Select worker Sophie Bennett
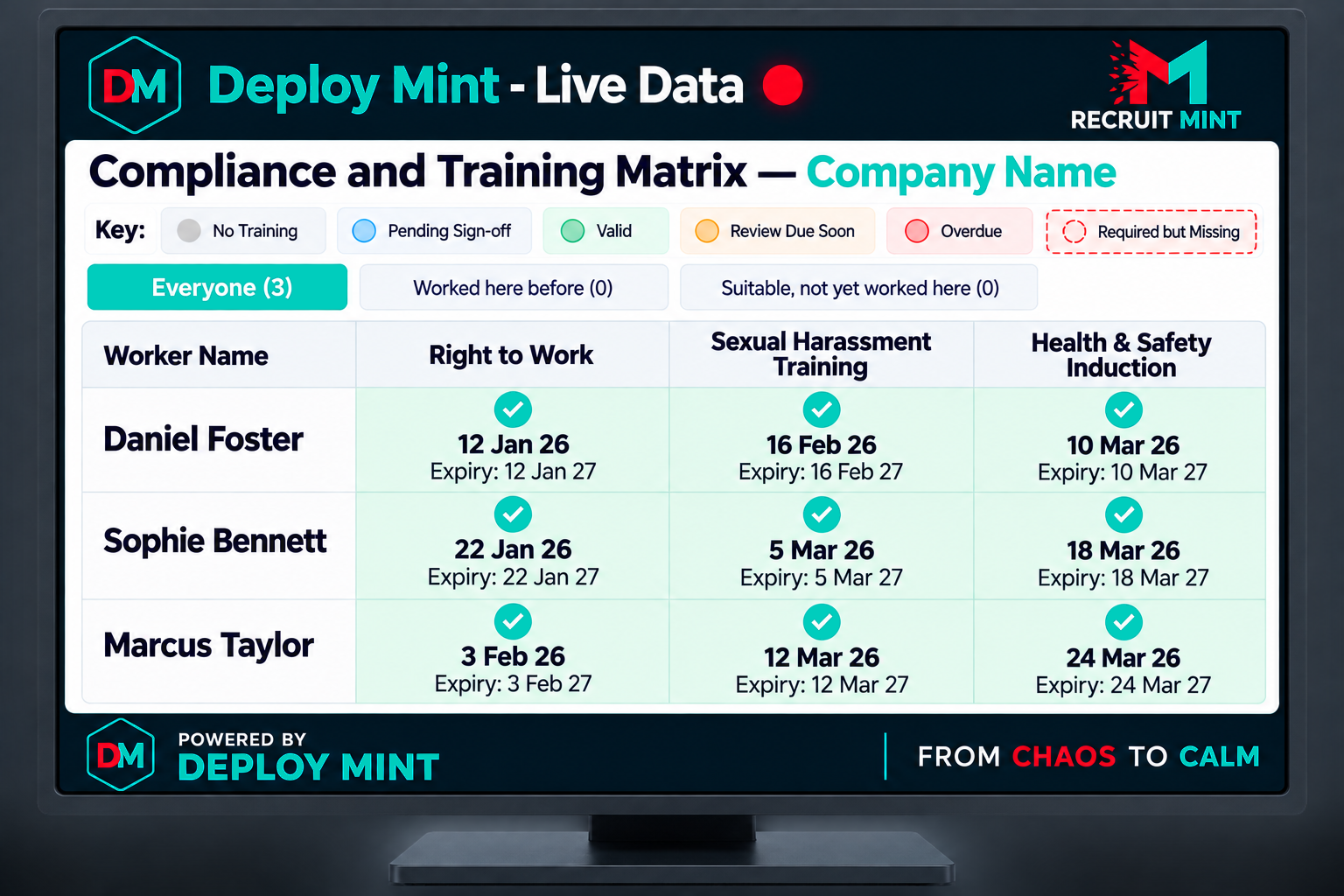 [x=214, y=541]
